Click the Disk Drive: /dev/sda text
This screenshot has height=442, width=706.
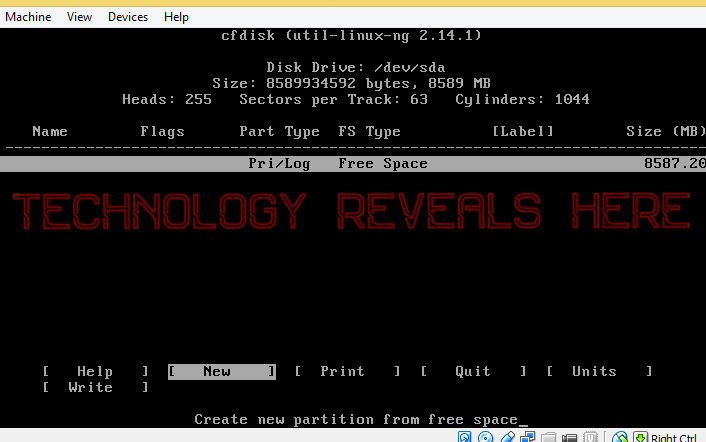pyautogui.click(x=356, y=68)
